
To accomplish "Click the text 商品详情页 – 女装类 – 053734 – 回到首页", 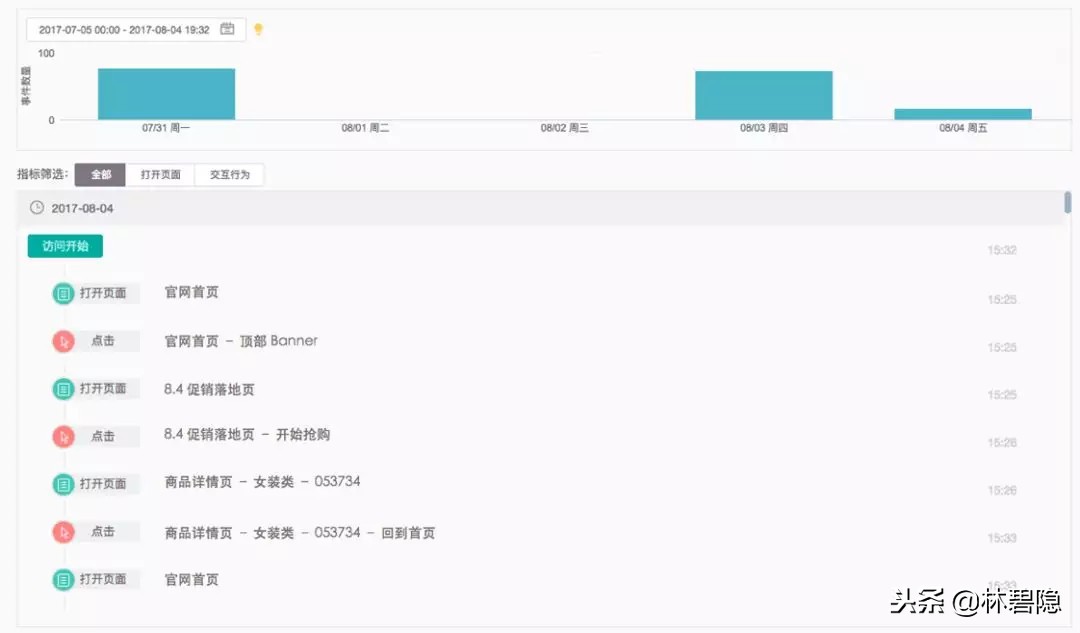I will click(x=300, y=532).
